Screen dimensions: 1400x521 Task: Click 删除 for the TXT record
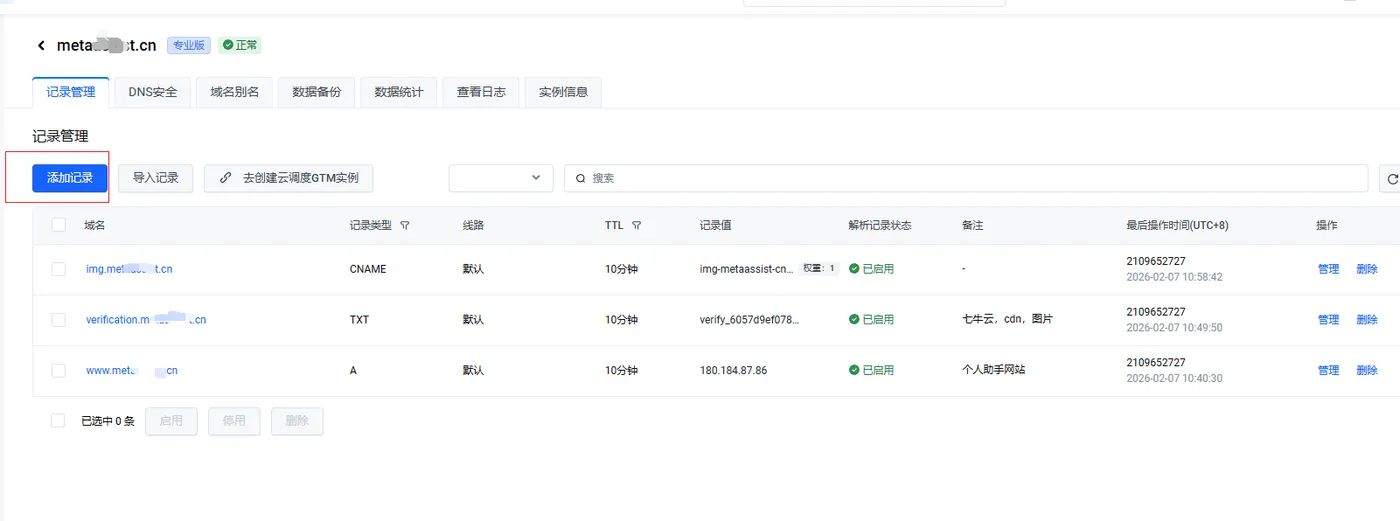(1367, 320)
